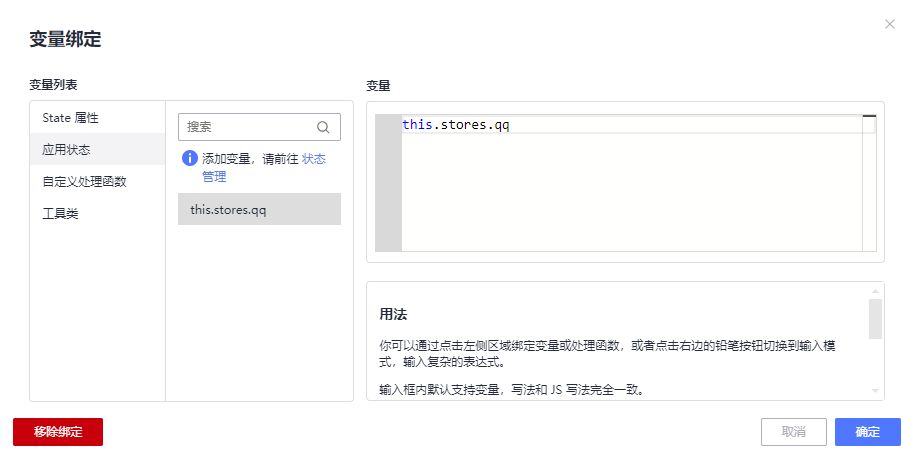Click the 取消 button

coord(794,432)
